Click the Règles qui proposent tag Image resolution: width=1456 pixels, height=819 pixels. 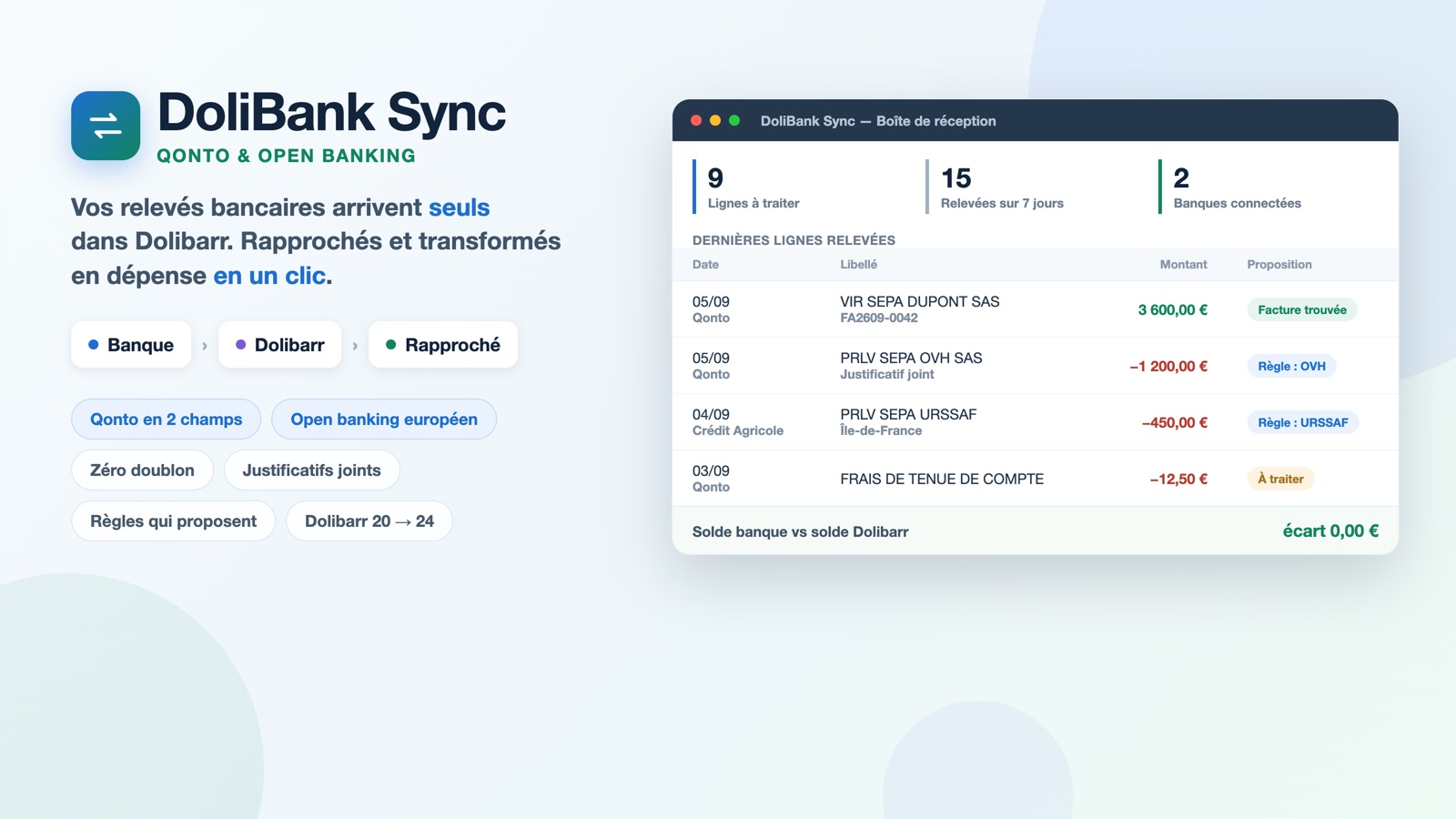click(x=174, y=521)
